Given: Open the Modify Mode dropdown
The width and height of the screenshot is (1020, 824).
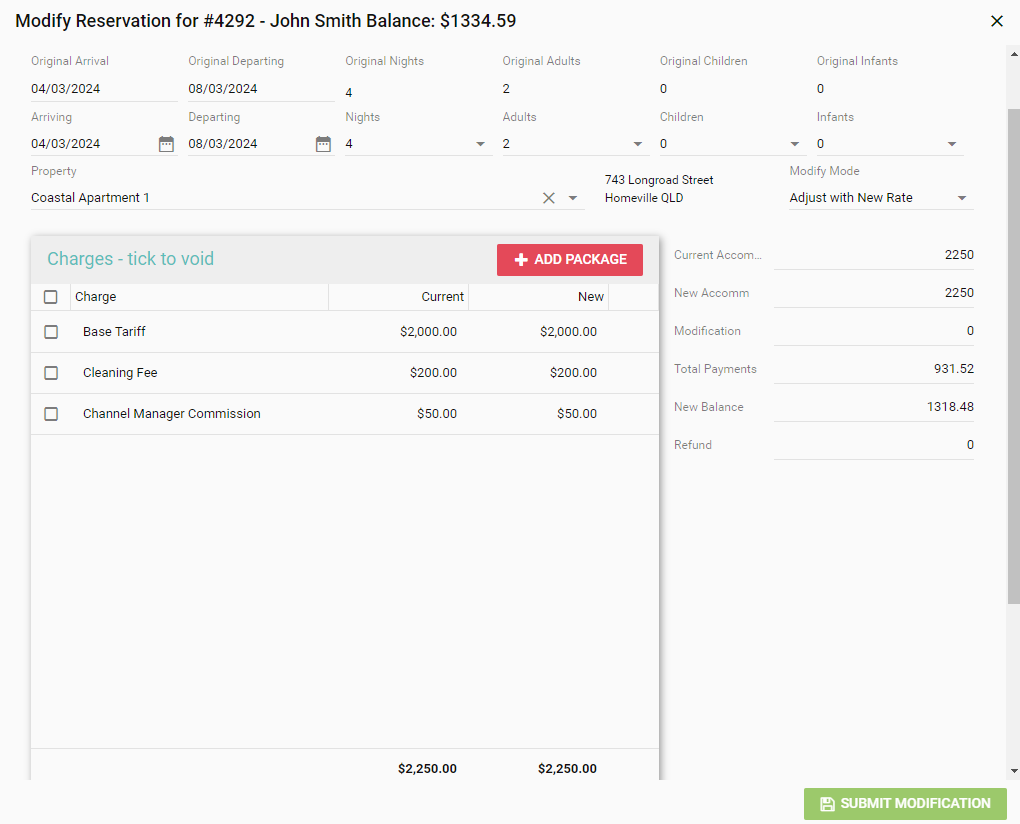Looking at the screenshot, I should point(962,198).
